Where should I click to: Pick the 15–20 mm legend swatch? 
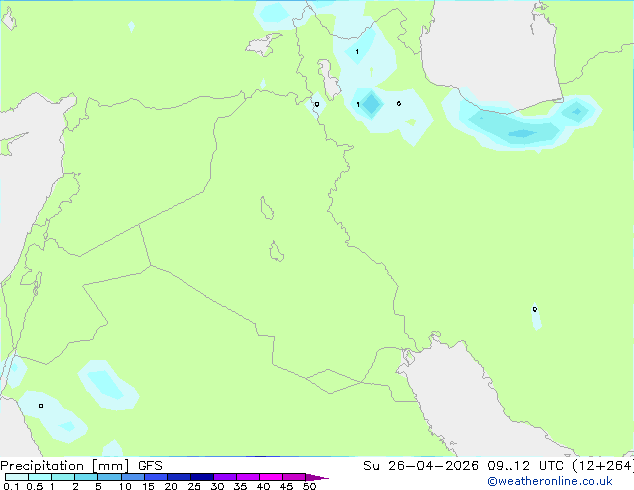click(156, 477)
